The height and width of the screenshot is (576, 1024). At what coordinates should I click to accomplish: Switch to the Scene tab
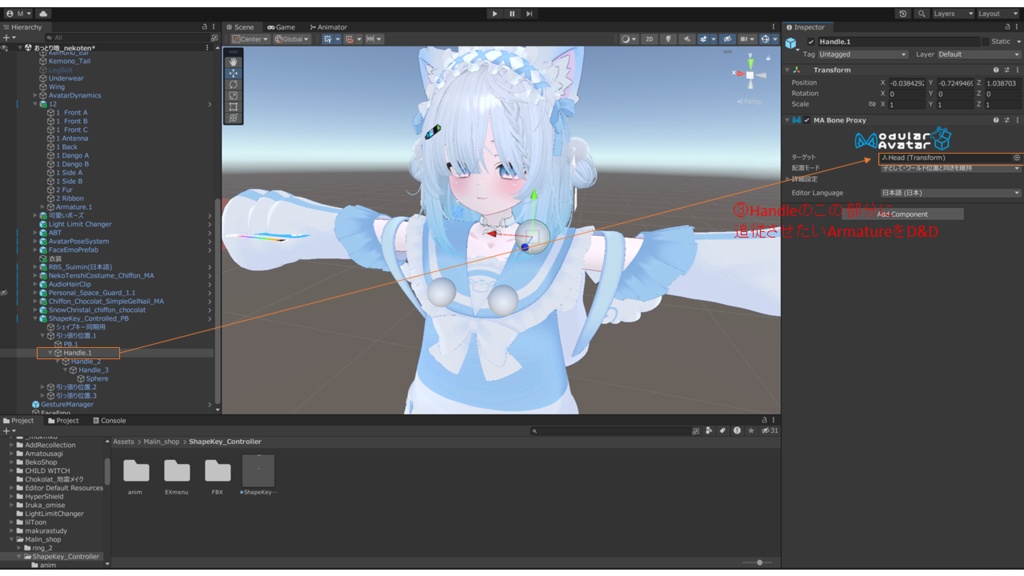(x=240, y=27)
